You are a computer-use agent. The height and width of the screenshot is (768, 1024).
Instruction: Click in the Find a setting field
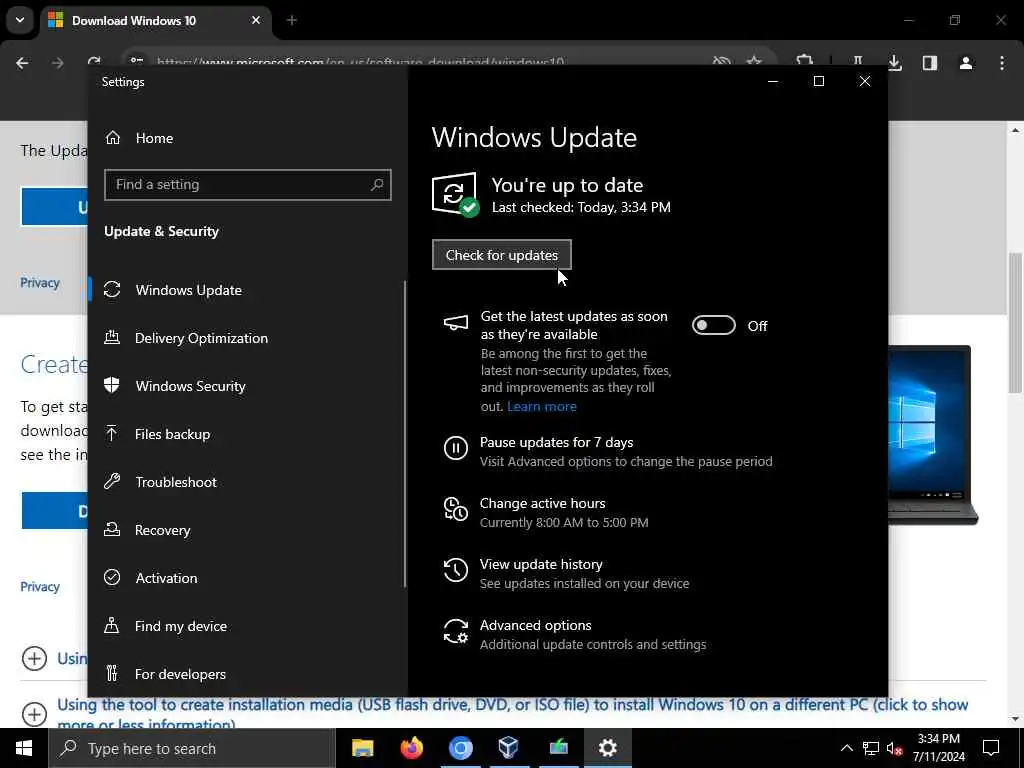[248, 185]
